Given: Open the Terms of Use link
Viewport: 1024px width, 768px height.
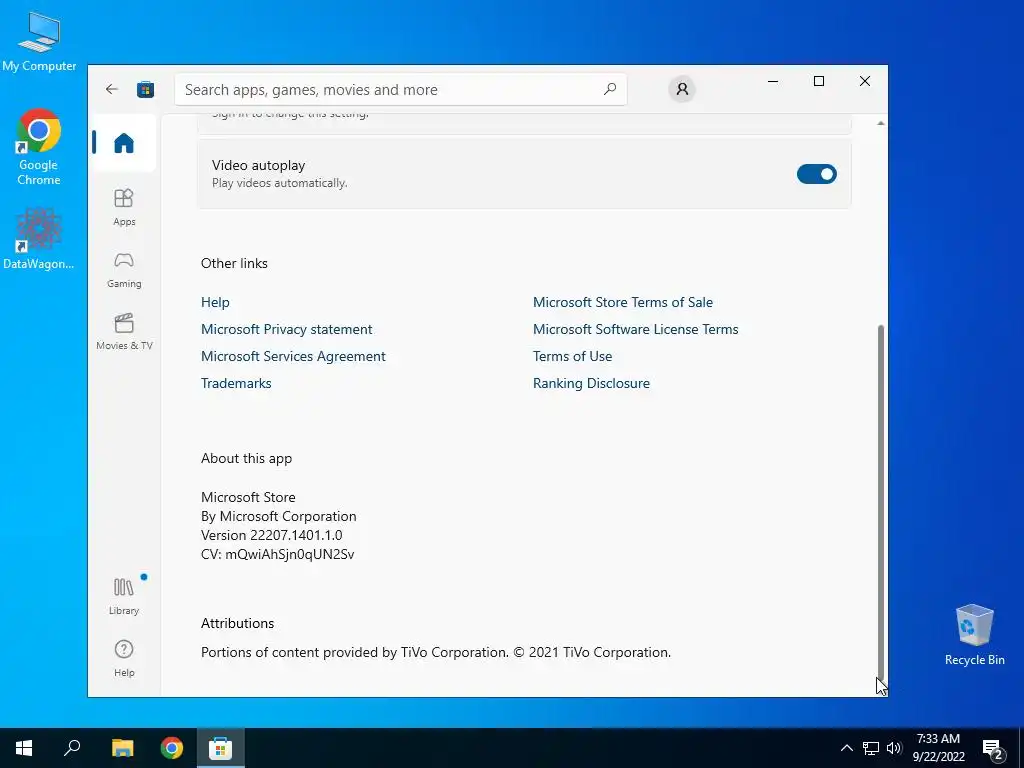Looking at the screenshot, I should click(x=572, y=356).
